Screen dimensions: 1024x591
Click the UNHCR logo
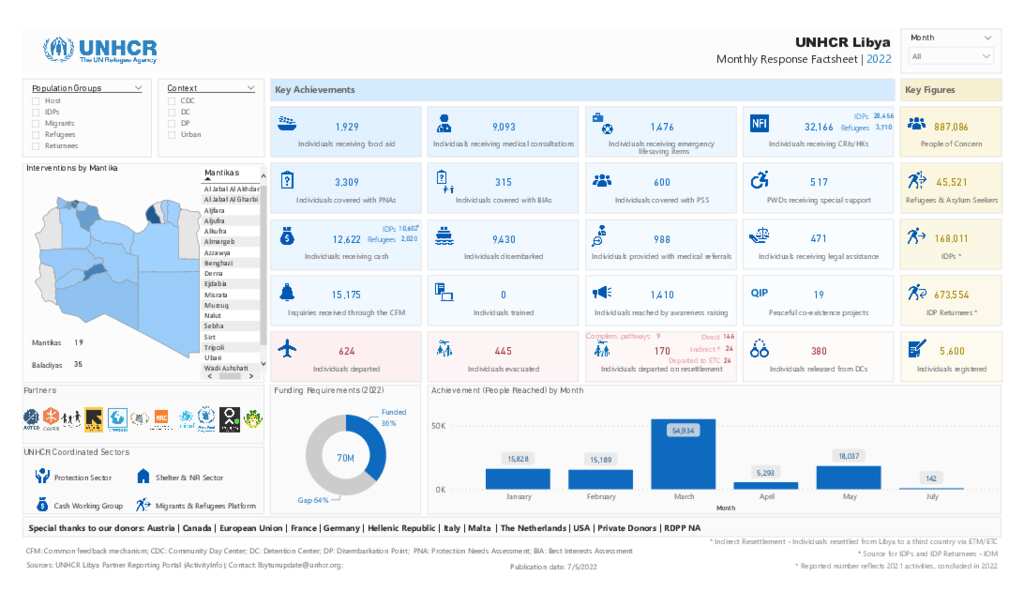click(x=100, y=50)
